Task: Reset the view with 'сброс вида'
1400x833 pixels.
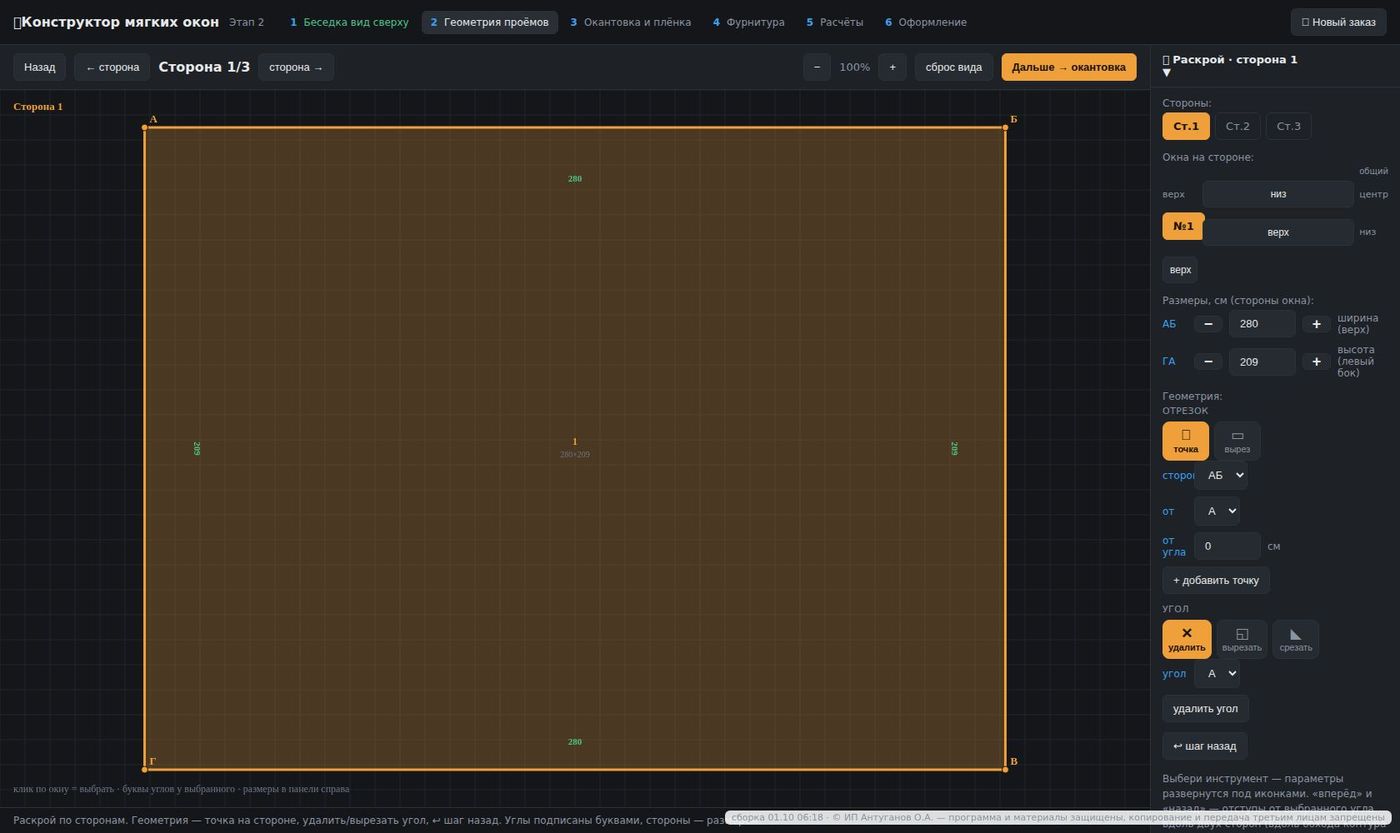Action: coord(954,67)
